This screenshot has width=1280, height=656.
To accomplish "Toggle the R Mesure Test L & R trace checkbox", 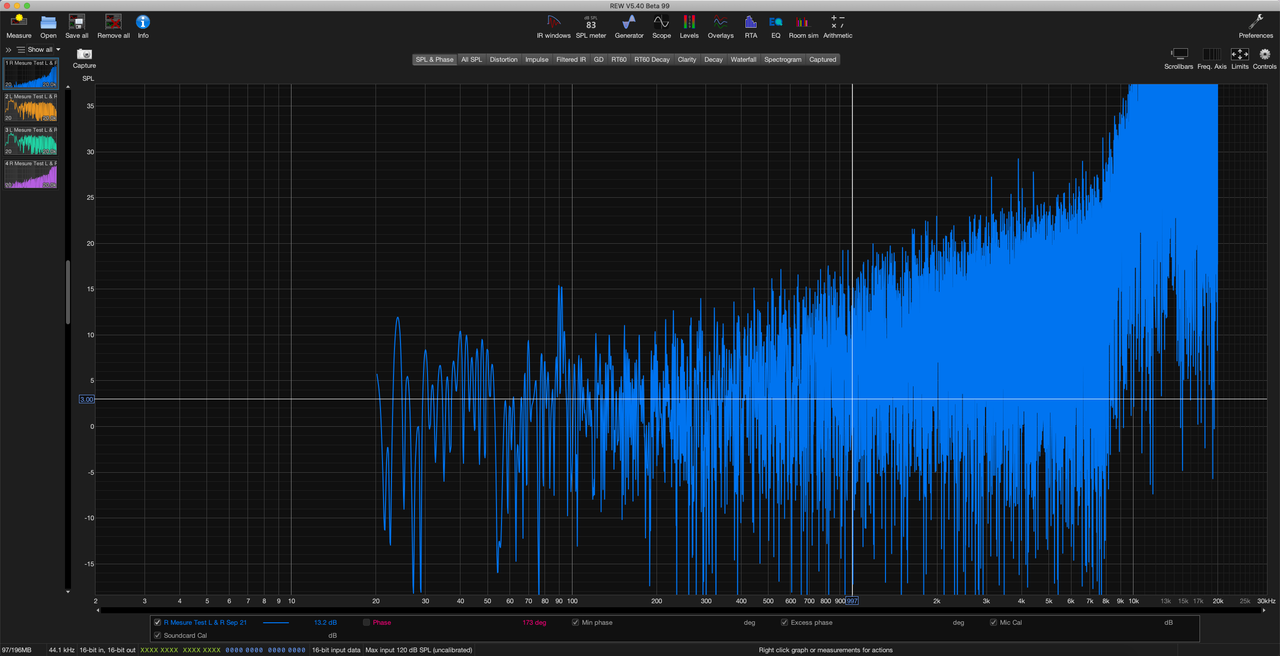I will (157, 622).
